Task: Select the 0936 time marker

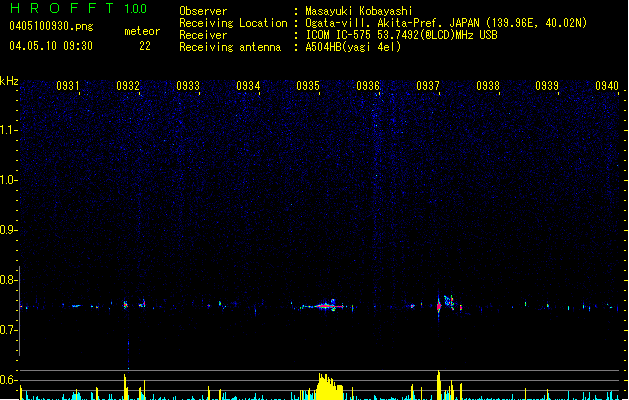Action: pyautogui.click(x=368, y=86)
